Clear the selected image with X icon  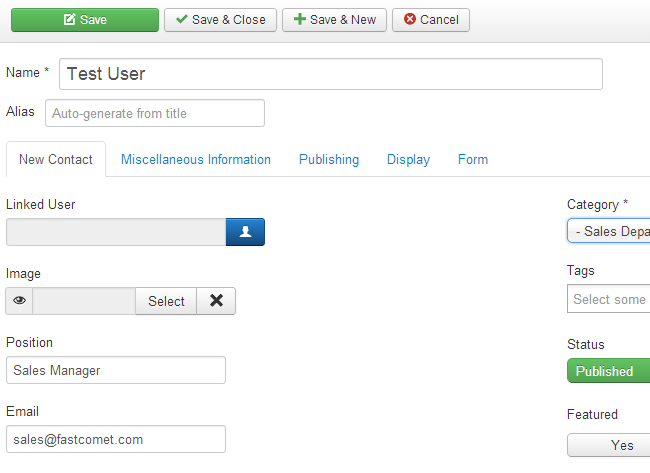[216, 301]
